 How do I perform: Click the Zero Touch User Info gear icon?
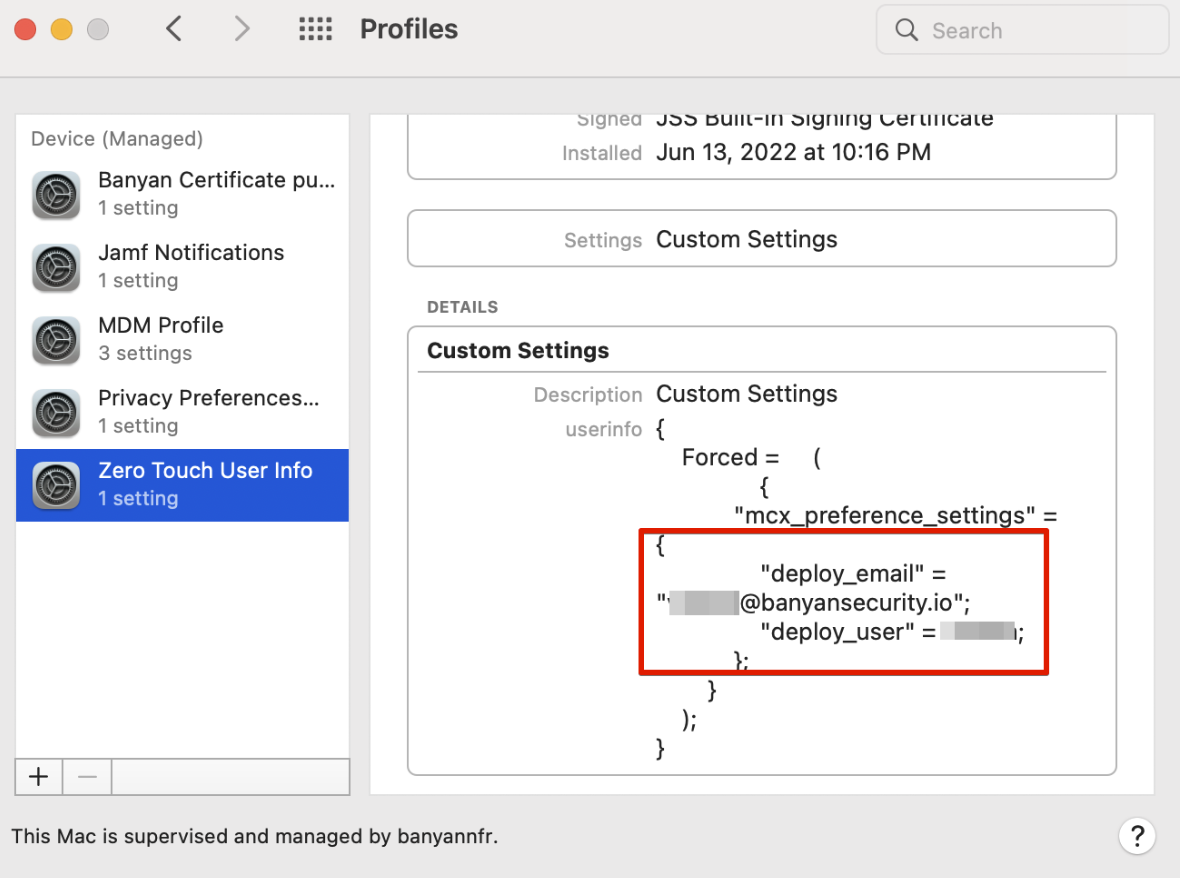click(x=56, y=485)
